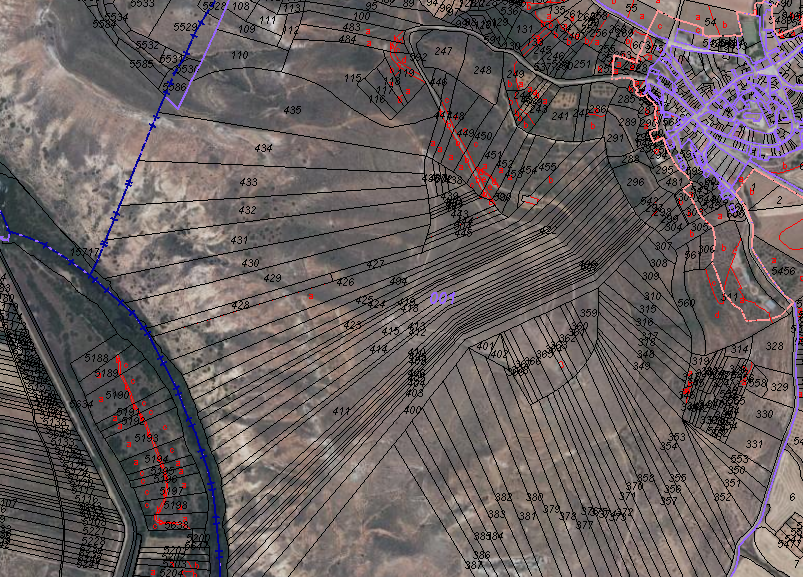
Task: Select the parcel labeled 382
Action: coord(503,497)
